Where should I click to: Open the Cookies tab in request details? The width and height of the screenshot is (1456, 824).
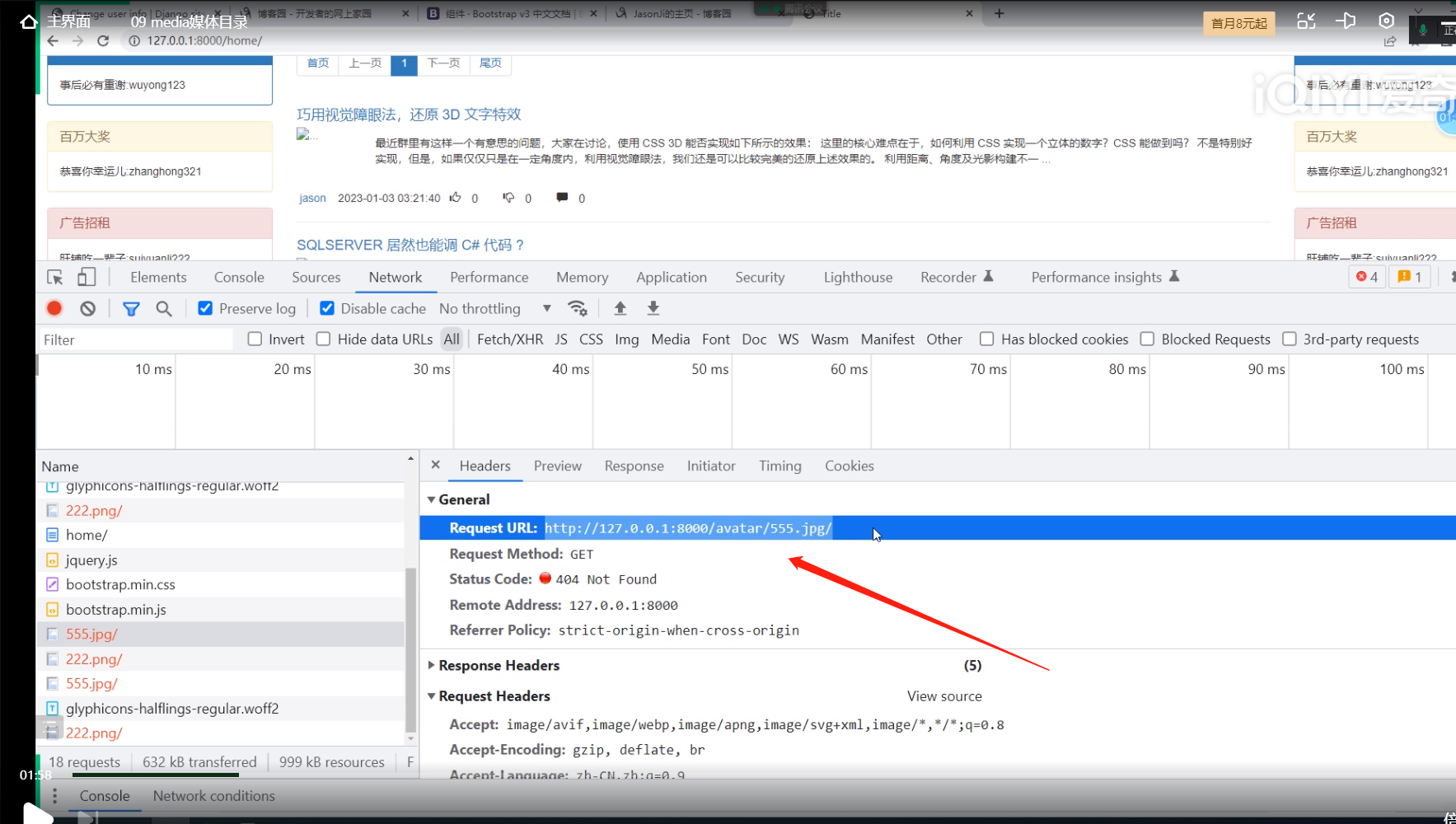tap(849, 466)
